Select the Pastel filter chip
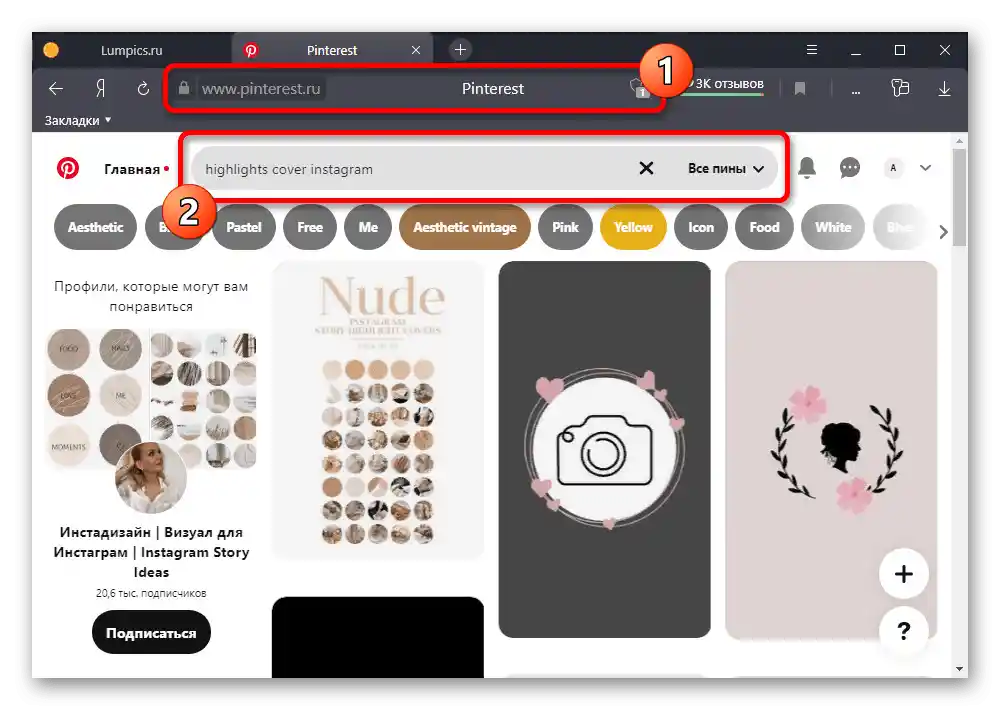Viewport: 1000px width, 710px height. pyautogui.click(x=244, y=227)
